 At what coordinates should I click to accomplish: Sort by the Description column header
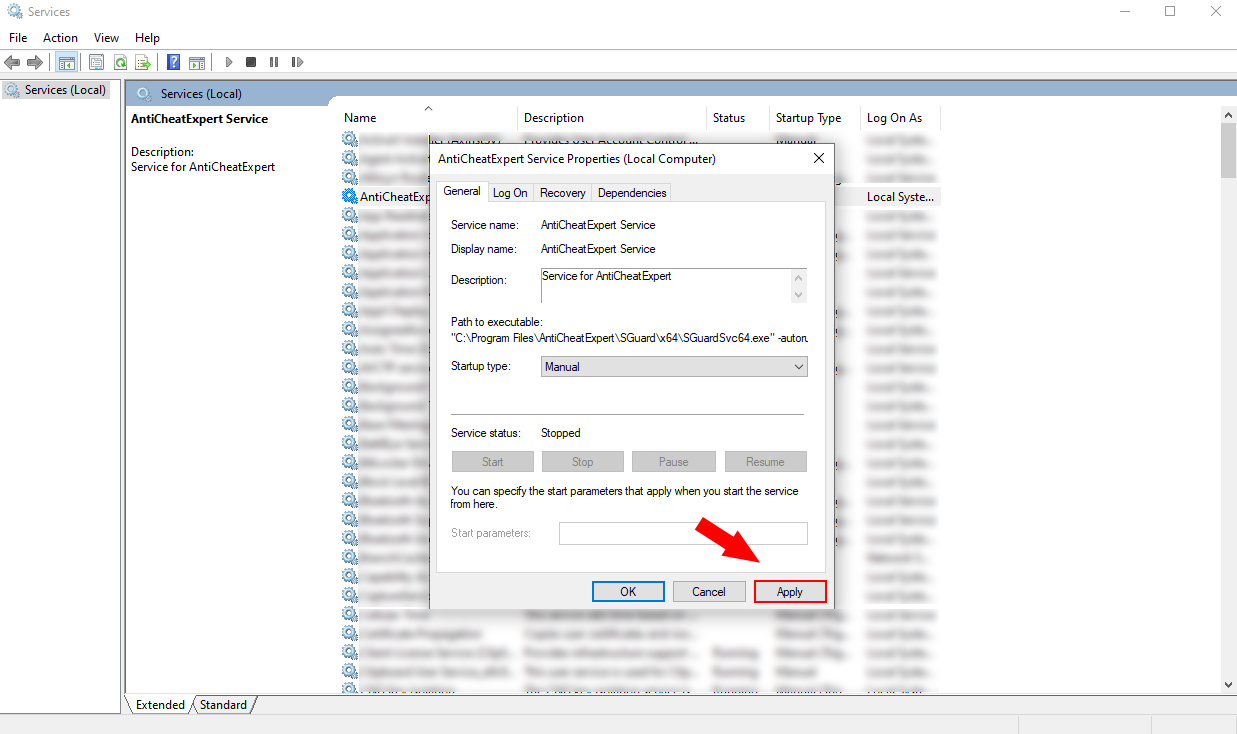click(x=612, y=118)
